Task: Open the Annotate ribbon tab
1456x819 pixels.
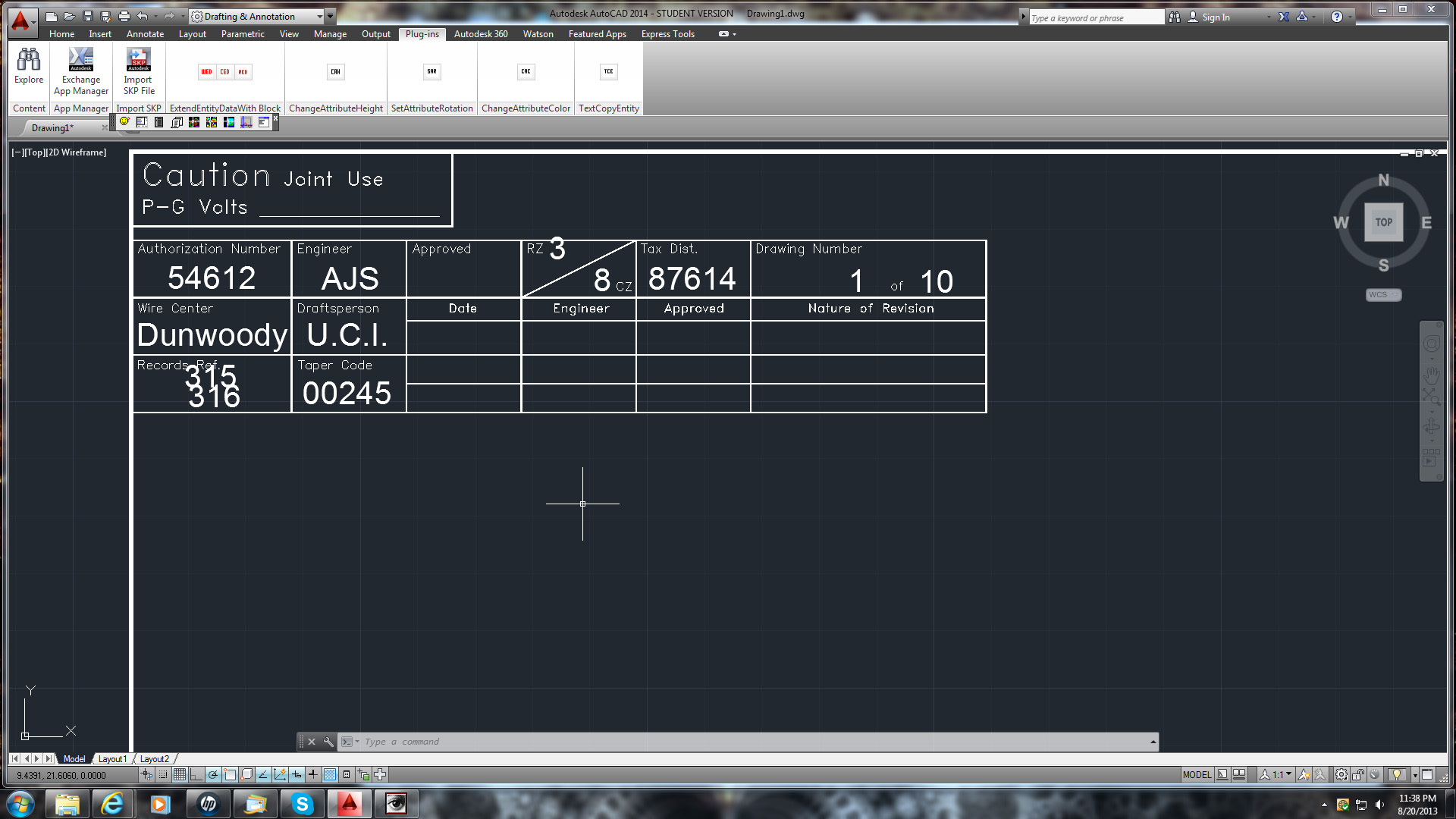Action: (x=145, y=34)
